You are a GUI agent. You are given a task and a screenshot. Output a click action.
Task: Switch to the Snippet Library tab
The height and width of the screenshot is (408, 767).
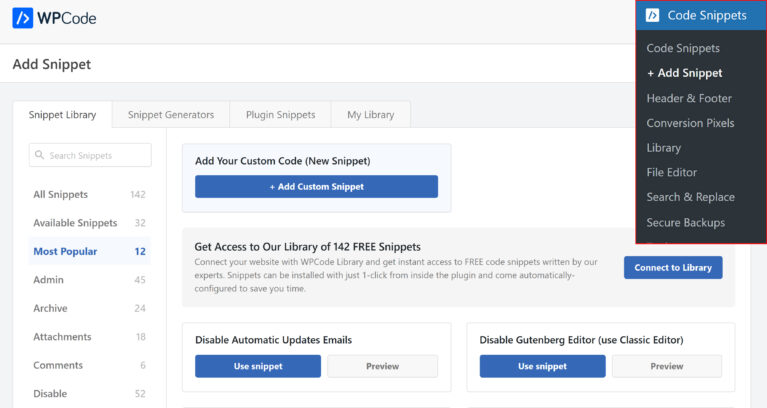63,114
